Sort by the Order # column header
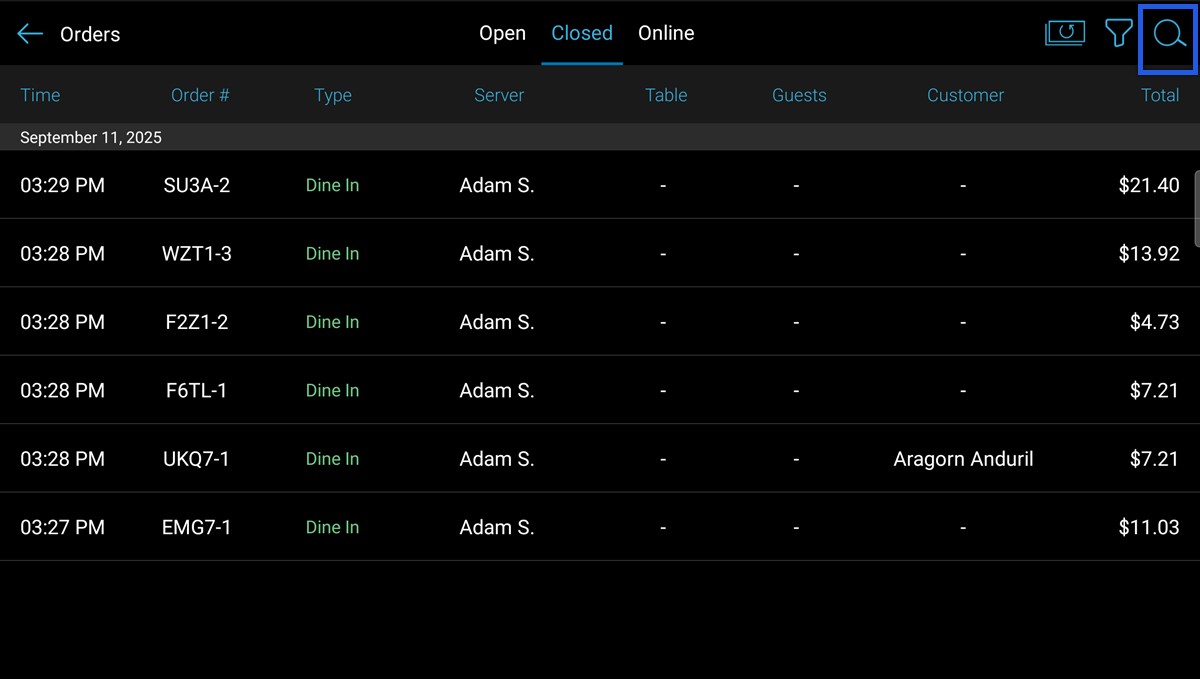 (200, 95)
